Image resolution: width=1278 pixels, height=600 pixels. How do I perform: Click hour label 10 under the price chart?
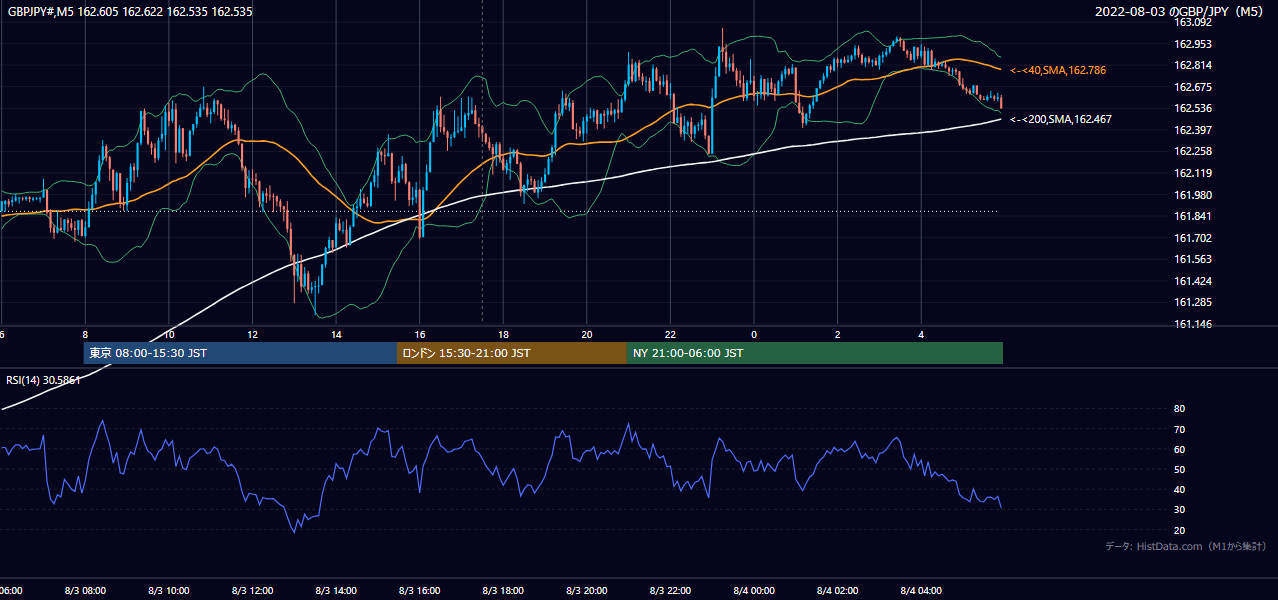(169, 335)
